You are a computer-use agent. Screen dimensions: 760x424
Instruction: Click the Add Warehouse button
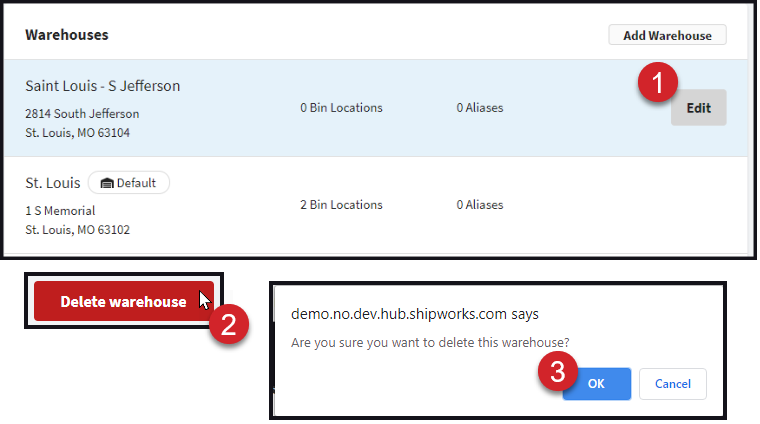tap(667, 35)
